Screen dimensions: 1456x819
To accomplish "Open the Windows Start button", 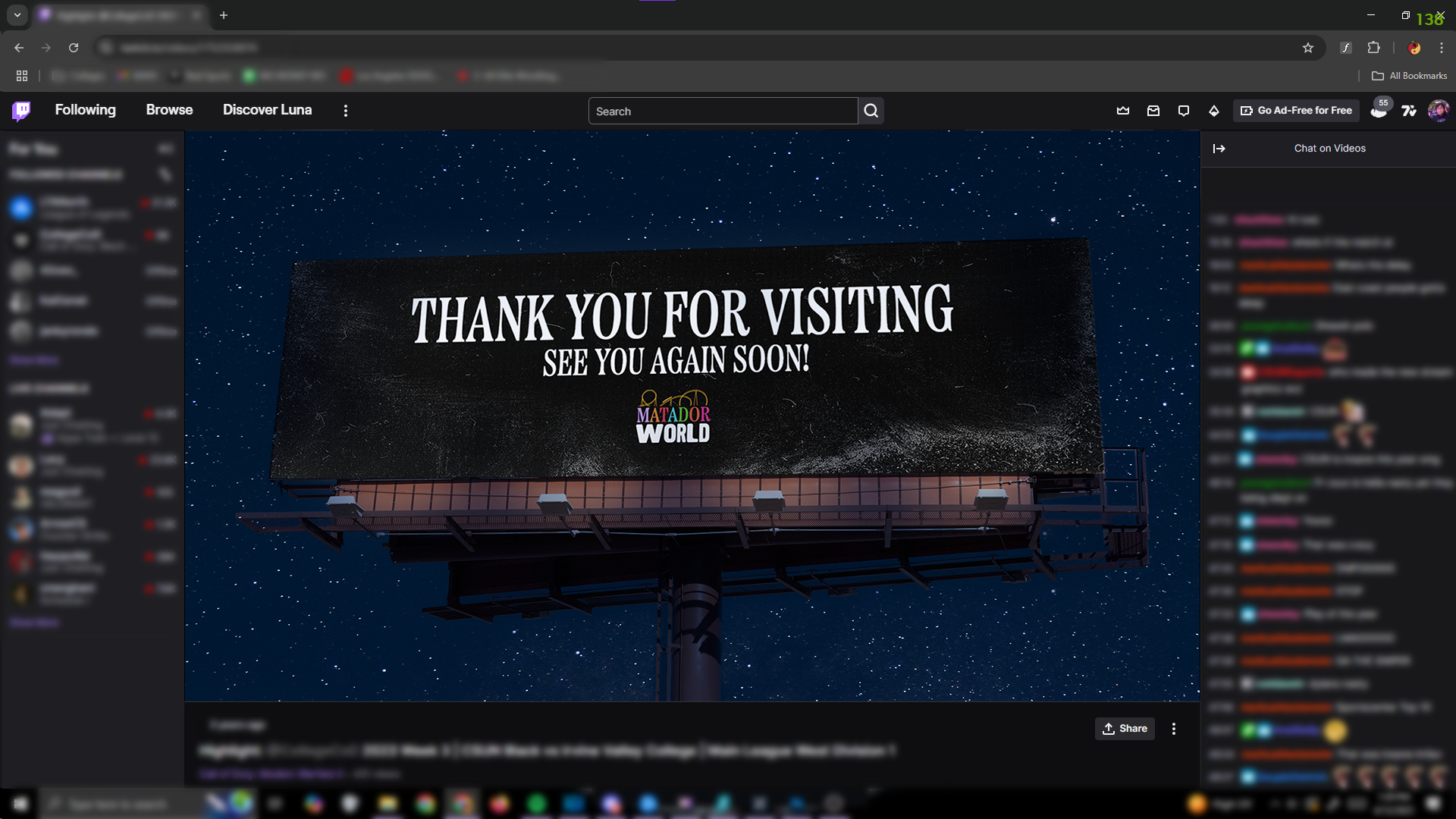I will tap(20, 804).
